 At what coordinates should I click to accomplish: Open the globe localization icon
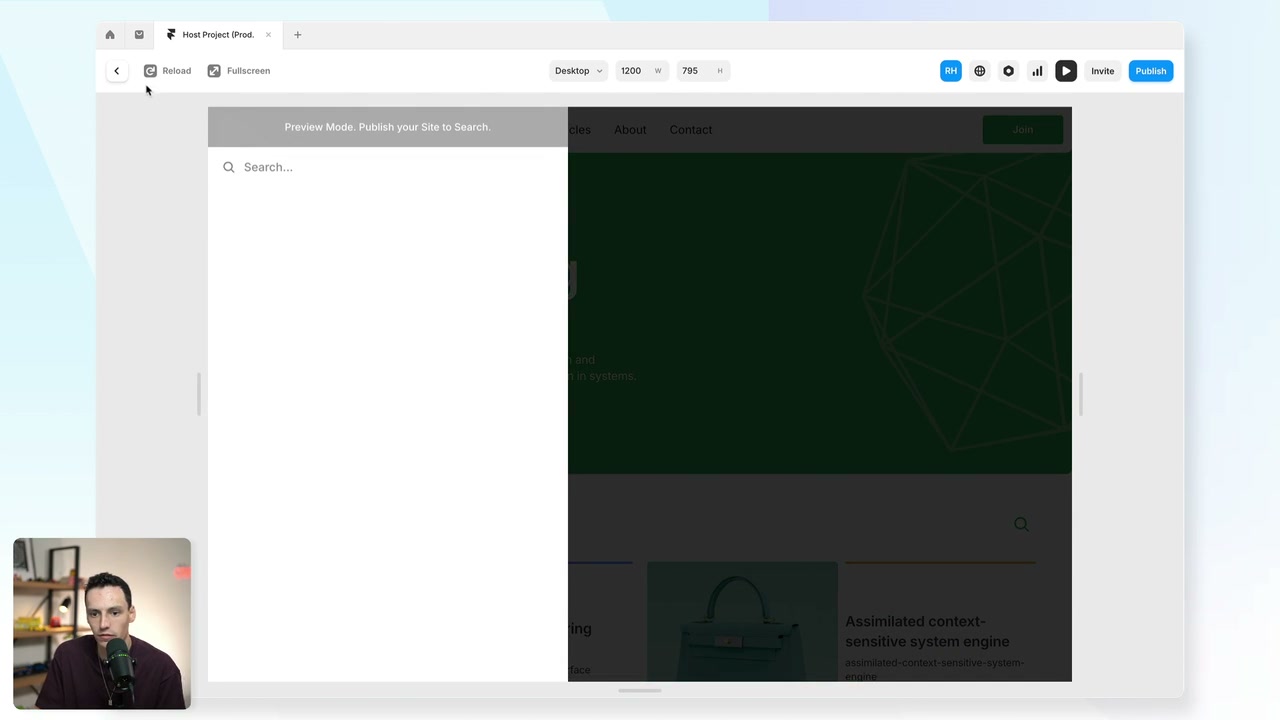click(980, 71)
